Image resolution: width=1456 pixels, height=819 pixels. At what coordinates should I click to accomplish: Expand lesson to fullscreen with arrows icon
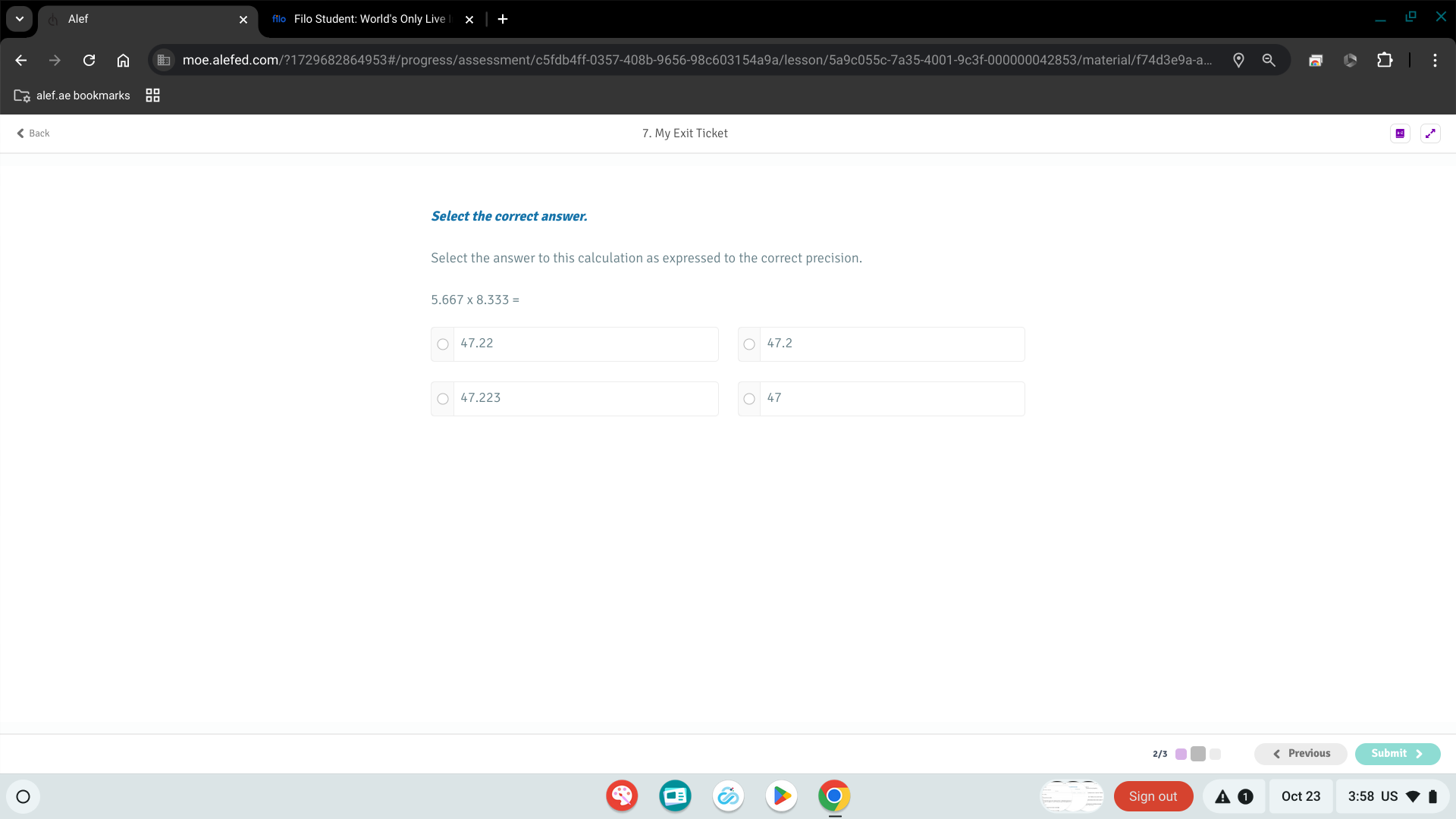pyautogui.click(x=1430, y=133)
